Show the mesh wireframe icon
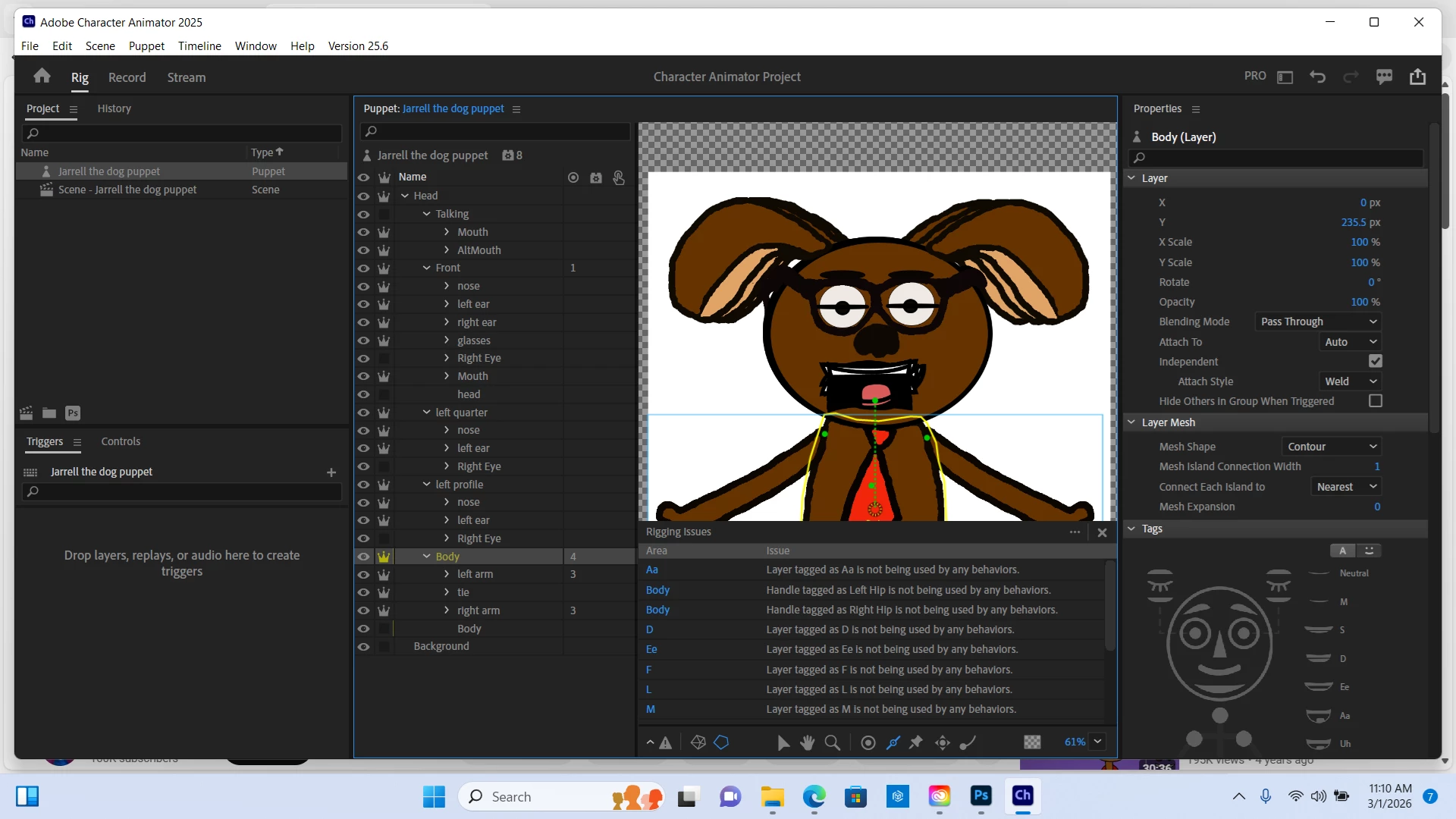Image resolution: width=1456 pixels, height=819 pixels. pos(698,742)
